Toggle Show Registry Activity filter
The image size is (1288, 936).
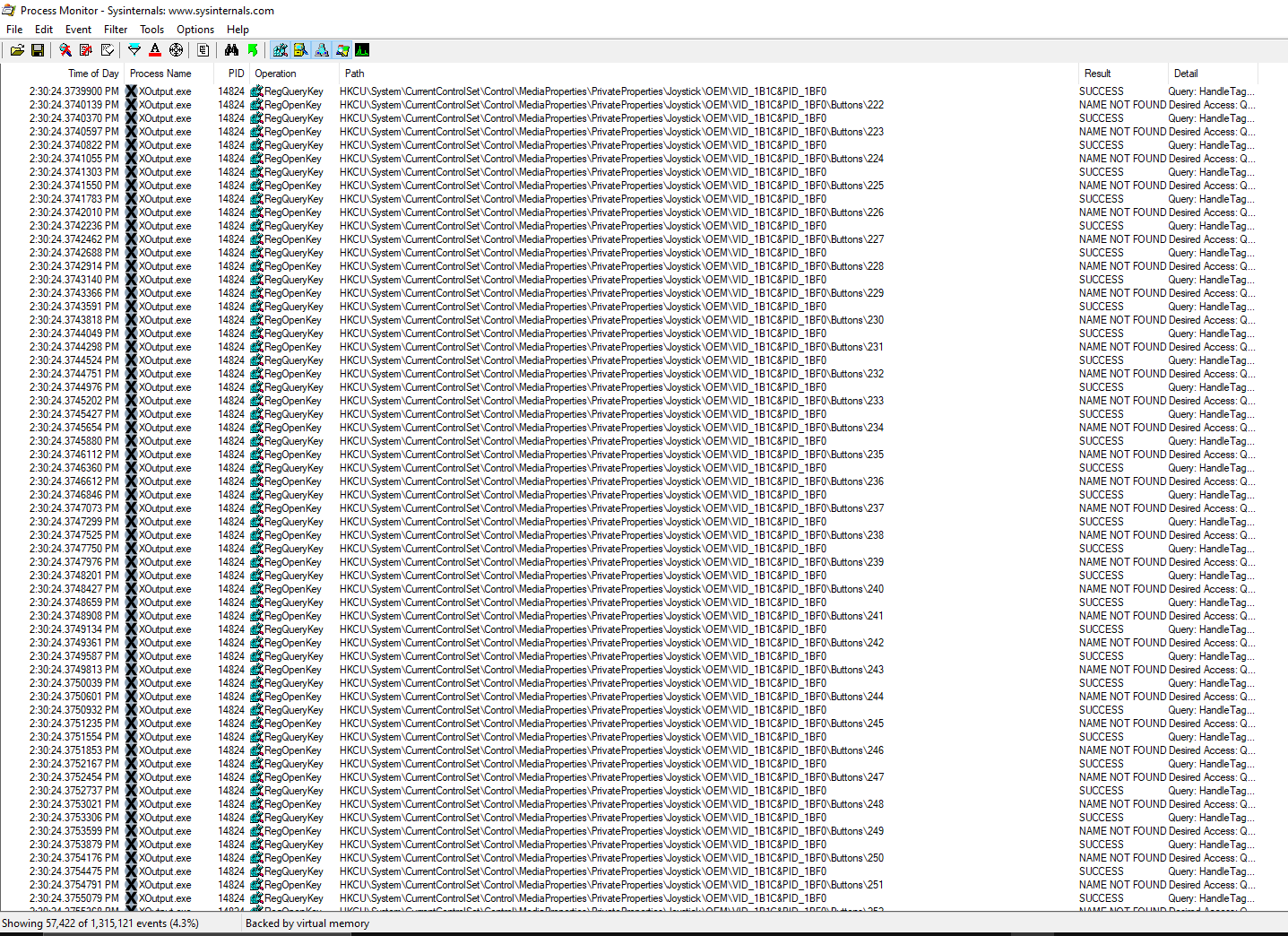281,50
